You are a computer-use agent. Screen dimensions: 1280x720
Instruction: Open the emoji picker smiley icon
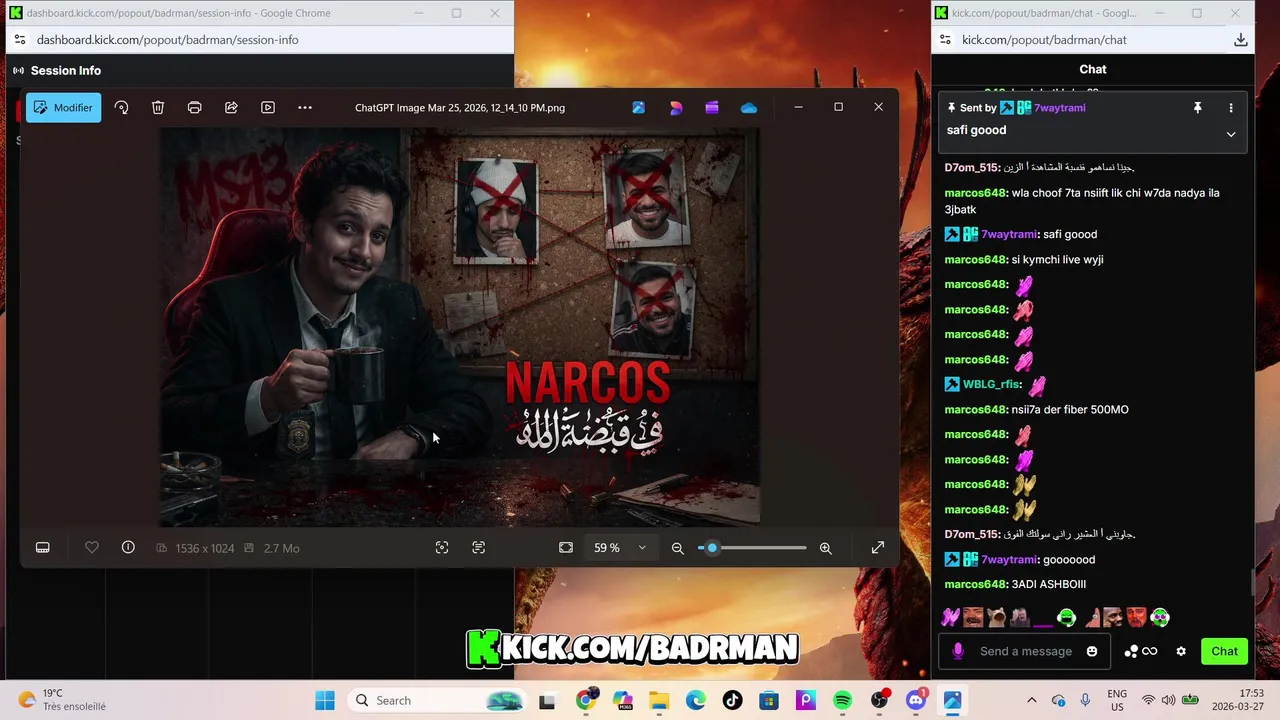(x=1092, y=651)
